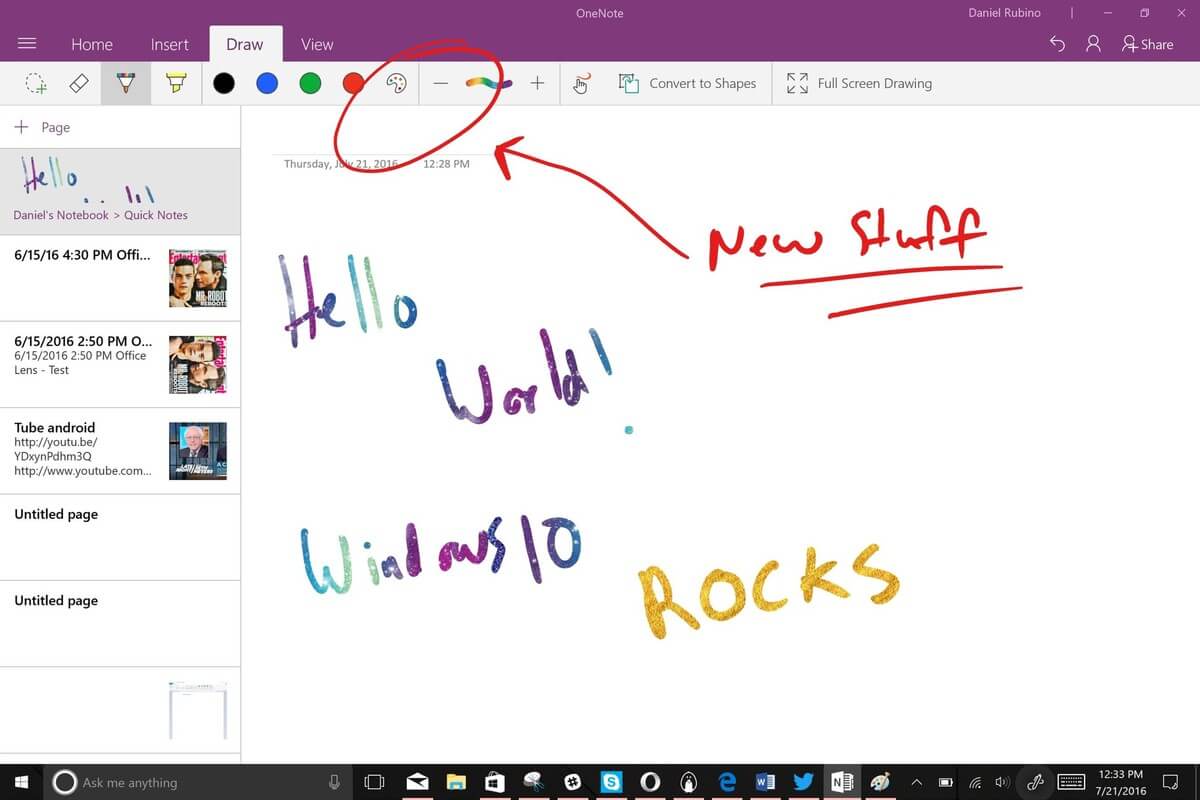Toggle the red ink color
Screen dimensions: 1200x800
(353, 83)
